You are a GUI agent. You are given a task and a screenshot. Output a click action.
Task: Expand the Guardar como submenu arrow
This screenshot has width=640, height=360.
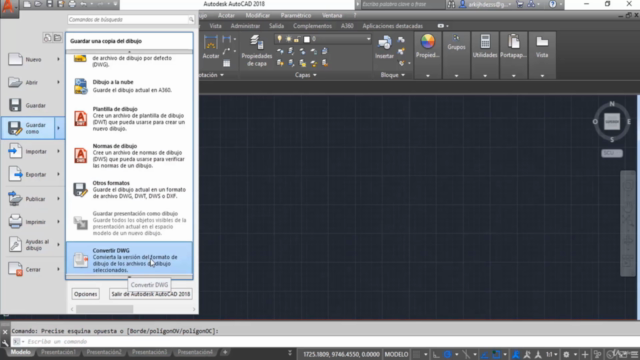pos(58,128)
